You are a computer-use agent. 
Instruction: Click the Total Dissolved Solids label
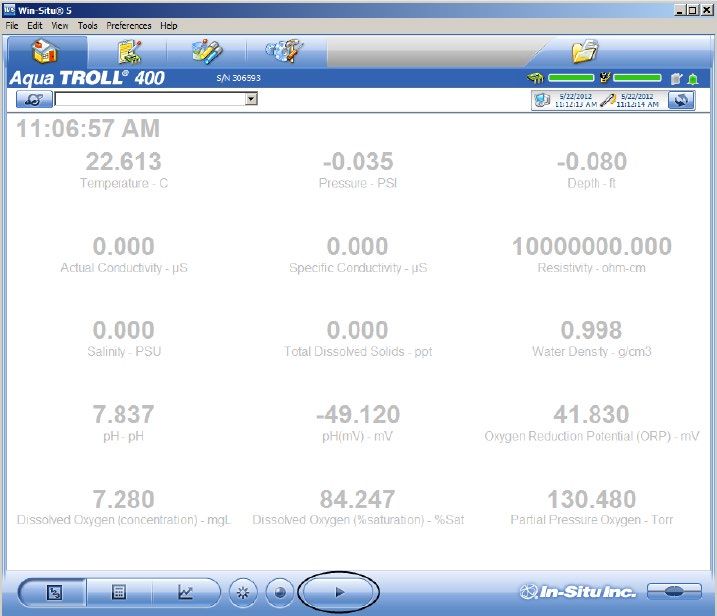[x=358, y=351]
